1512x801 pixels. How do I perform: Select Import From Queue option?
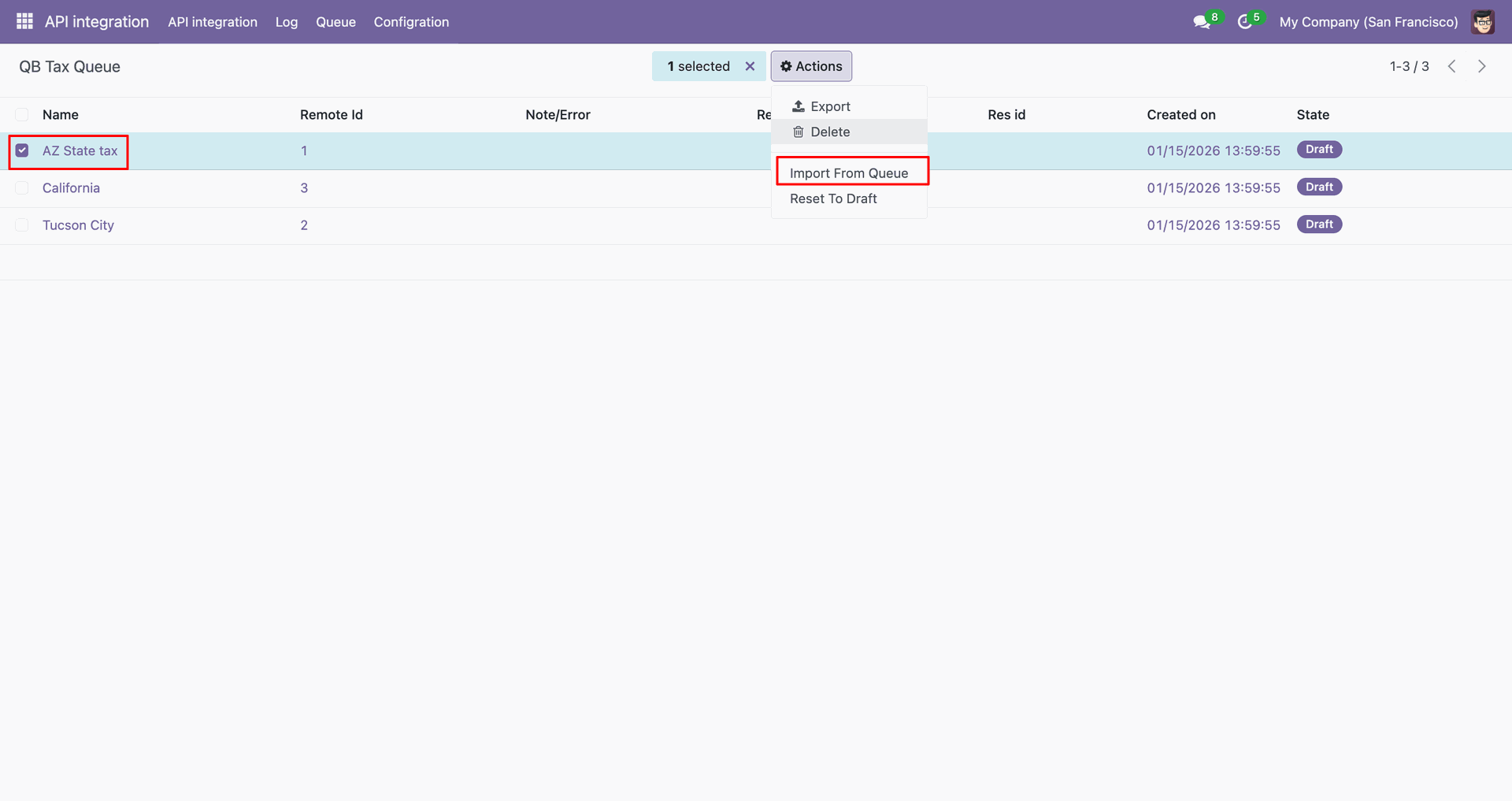point(849,173)
